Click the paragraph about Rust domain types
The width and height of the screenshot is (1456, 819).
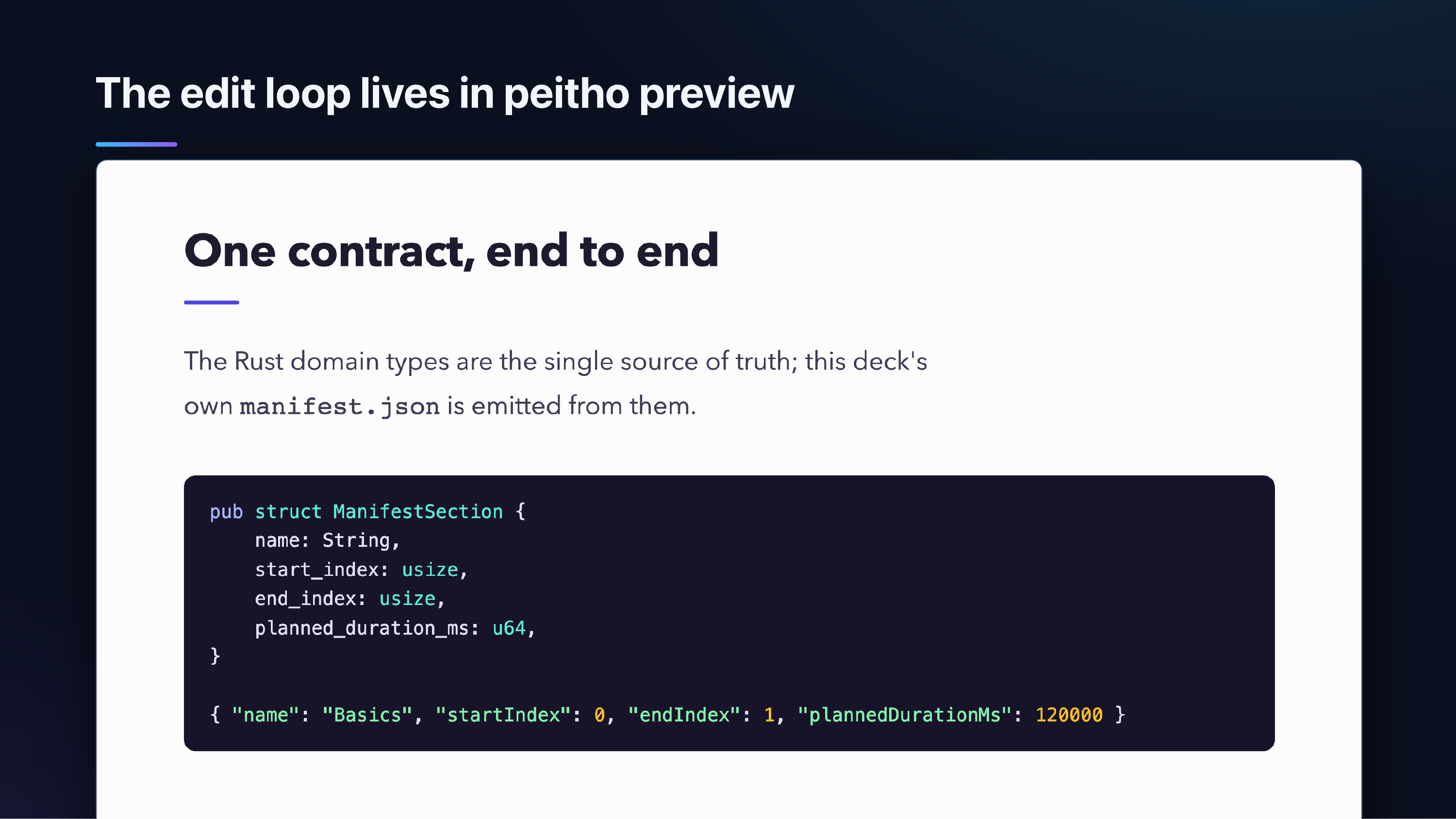[x=556, y=383]
